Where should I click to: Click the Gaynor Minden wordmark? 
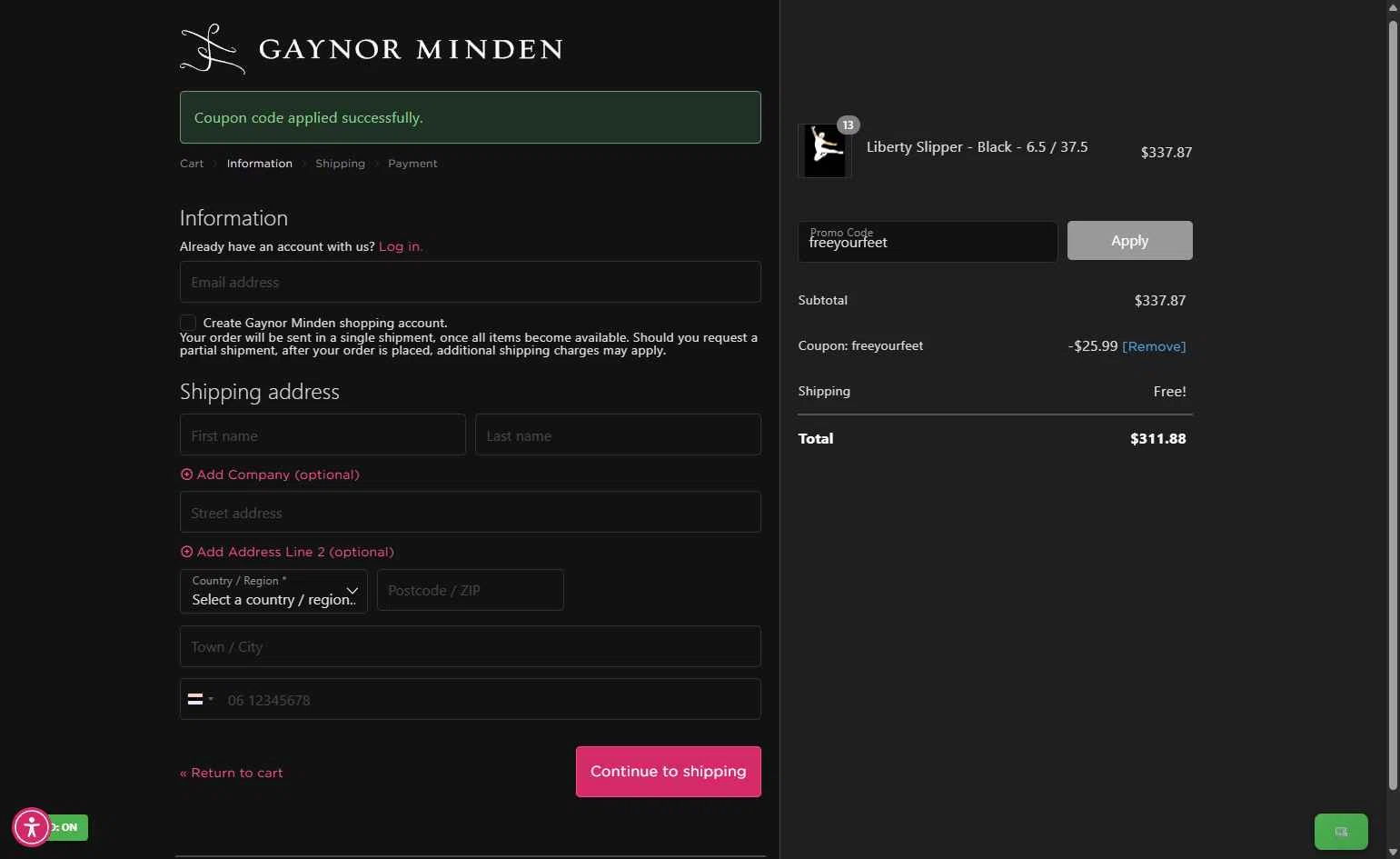411,49
